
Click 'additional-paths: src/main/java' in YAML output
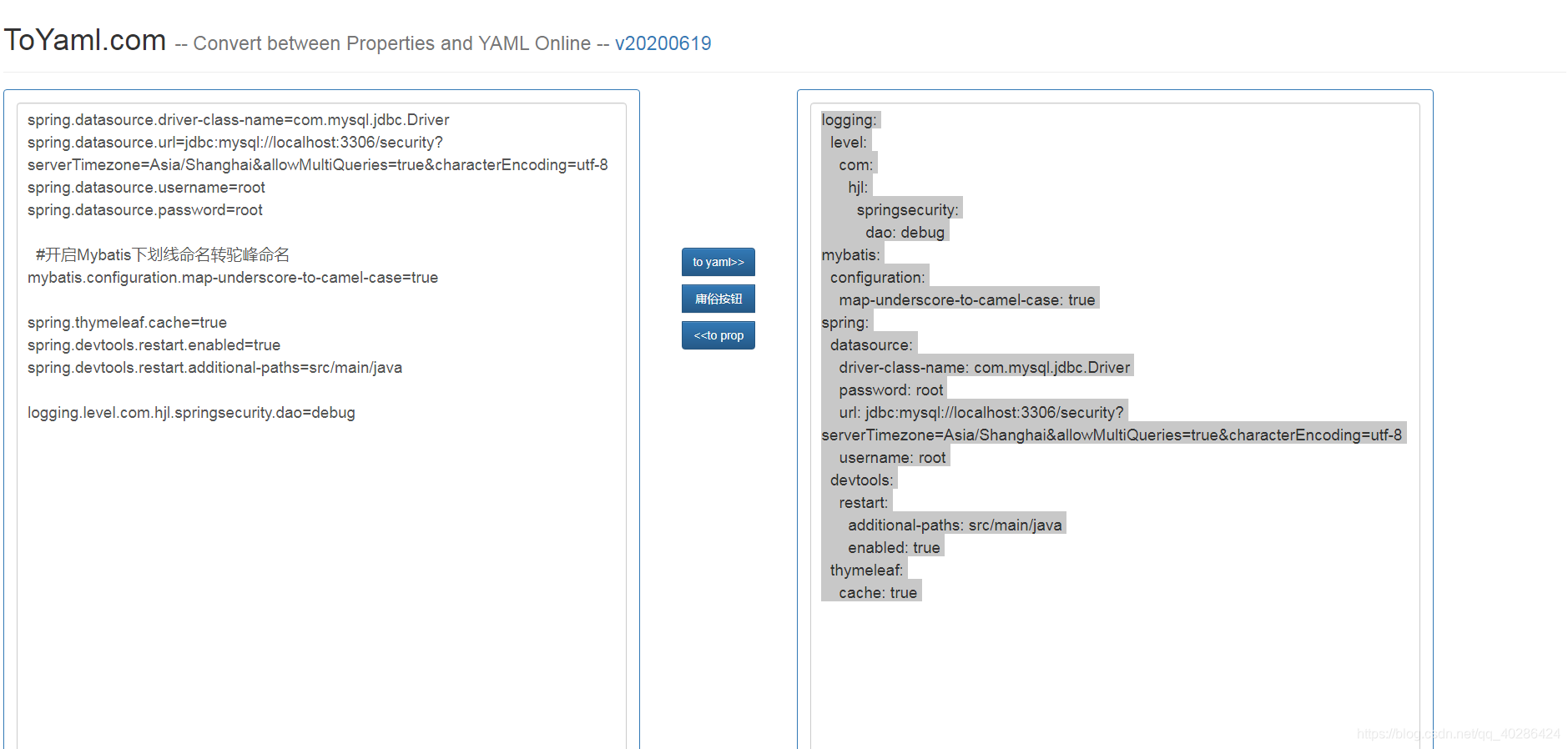pos(955,525)
